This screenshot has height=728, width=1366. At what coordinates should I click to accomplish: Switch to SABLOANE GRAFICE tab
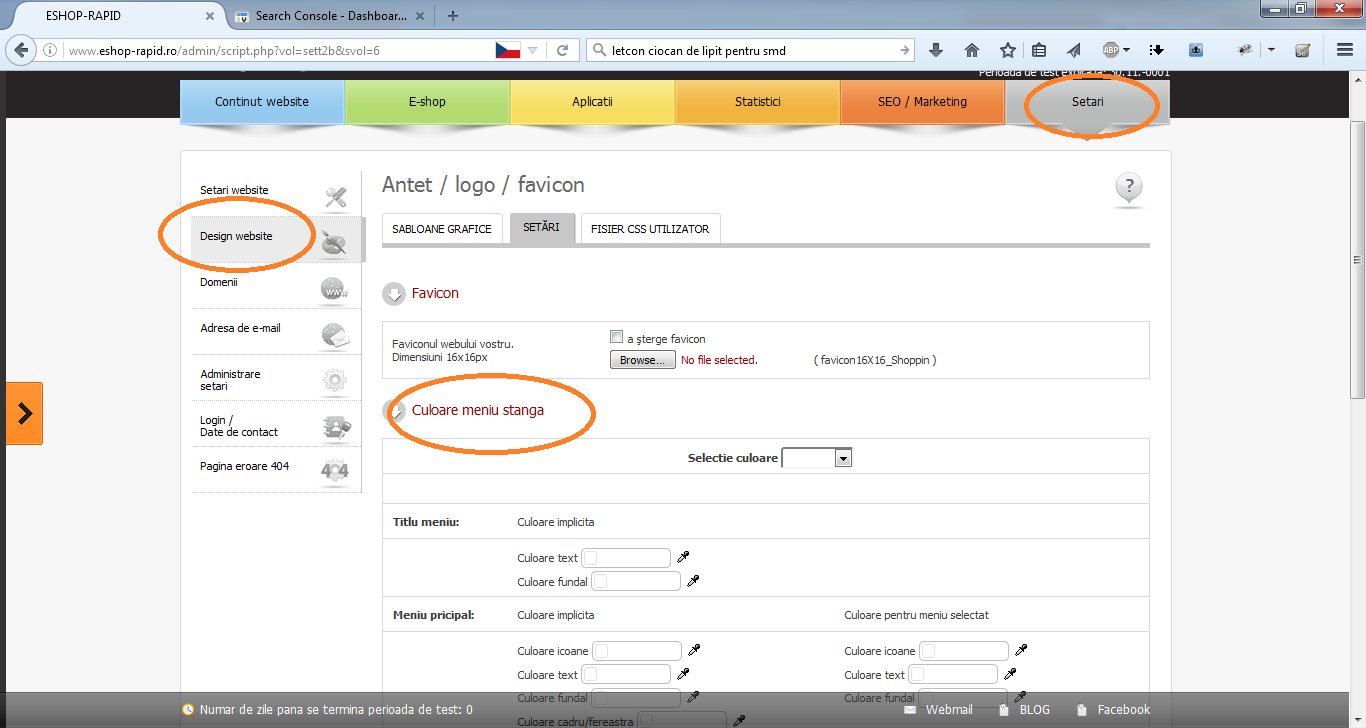tap(442, 229)
